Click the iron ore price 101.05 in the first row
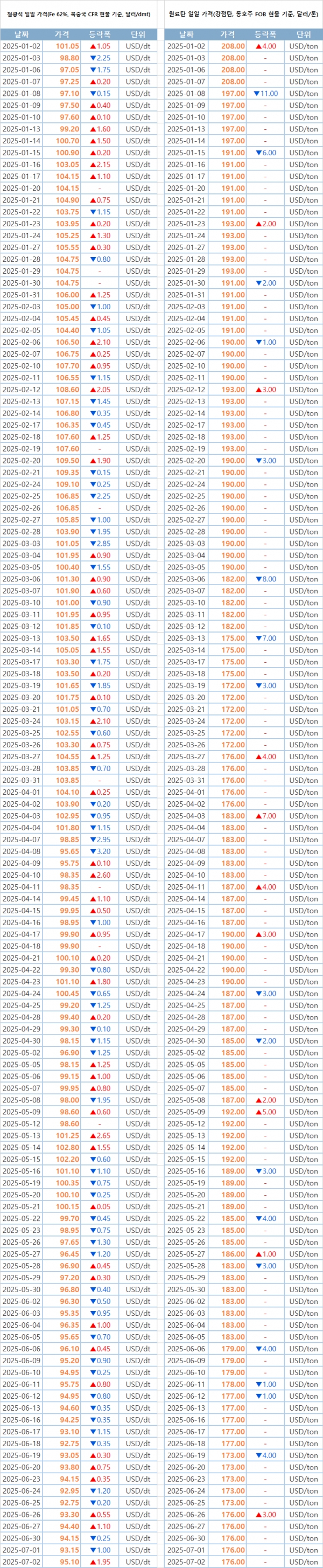The width and height of the screenshot is (323, 1568). coord(67,46)
